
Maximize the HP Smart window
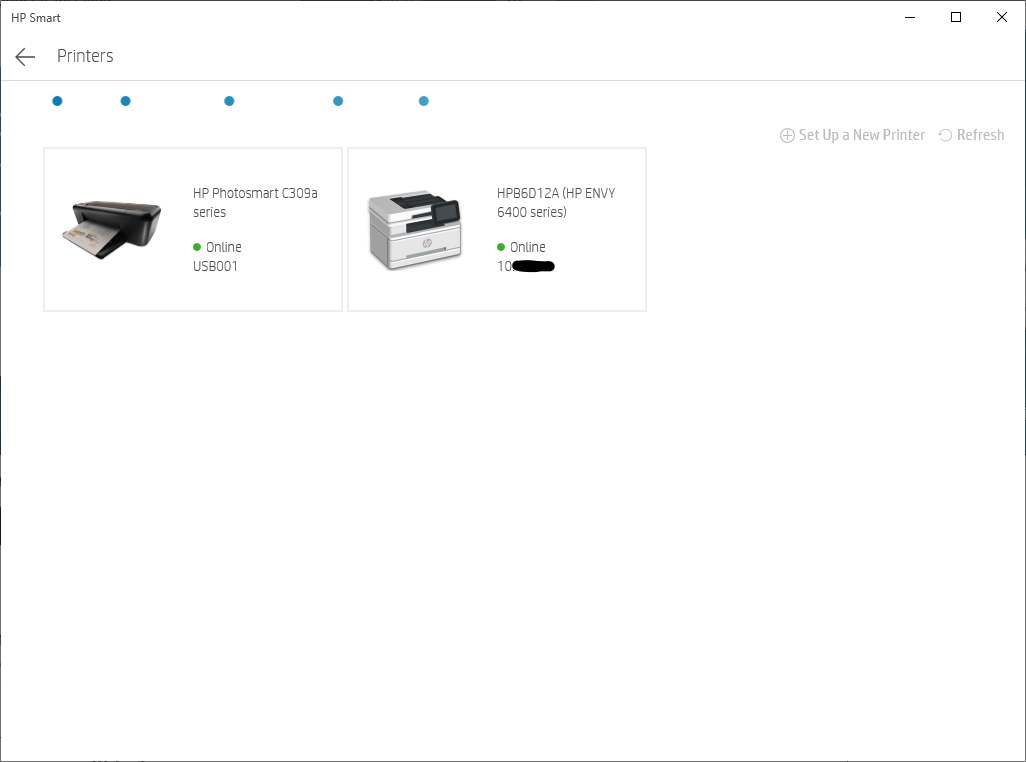(956, 18)
